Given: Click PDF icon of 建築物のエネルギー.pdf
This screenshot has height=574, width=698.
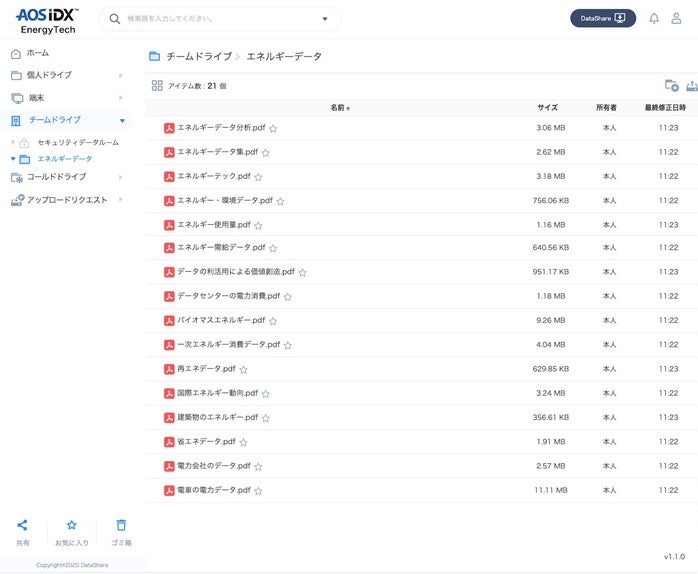Looking at the screenshot, I should click(x=169, y=418).
